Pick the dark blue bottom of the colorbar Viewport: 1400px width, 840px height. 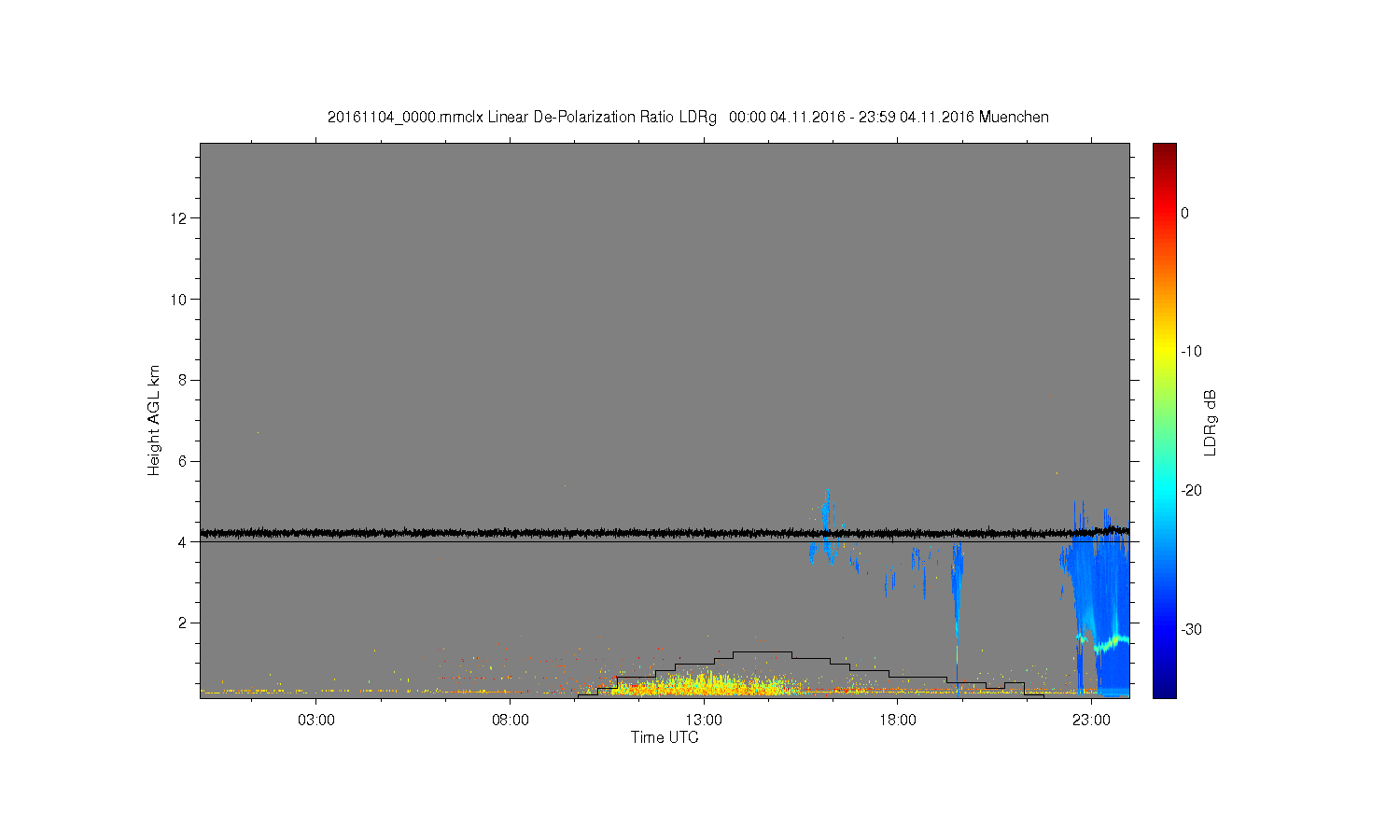pos(1165,691)
